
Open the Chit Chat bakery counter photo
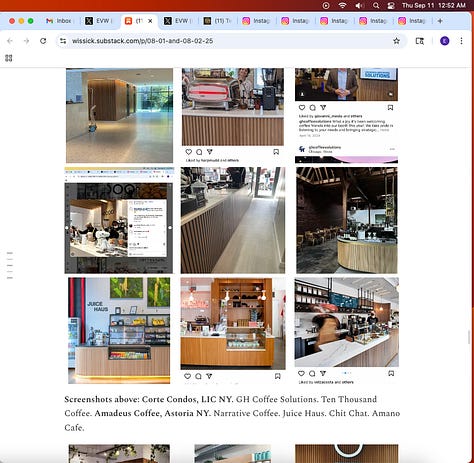click(x=233, y=323)
